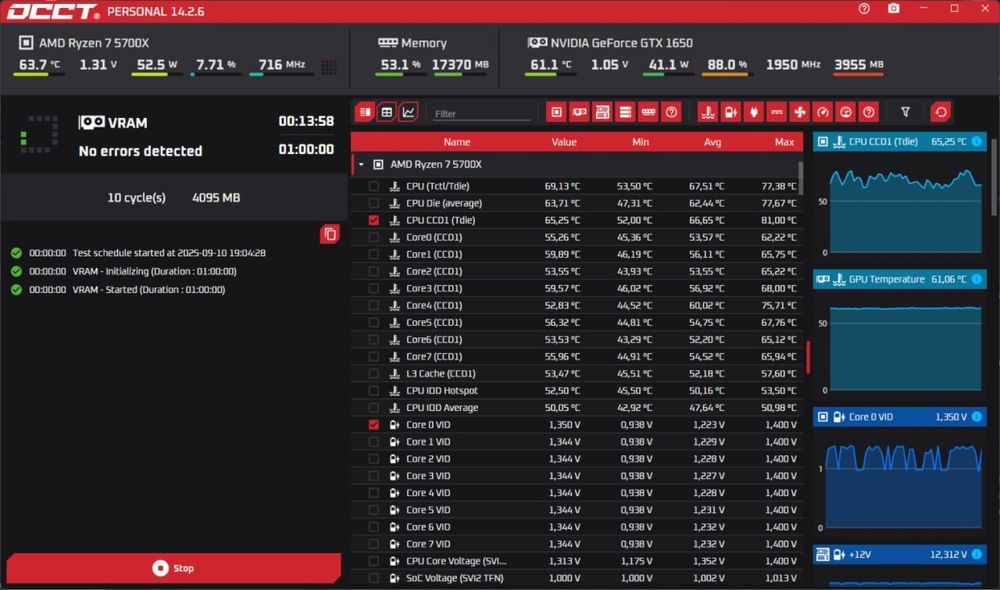Screen dimensions: 1000x590
Task: Click the GPU Temperature graph header
Action: tap(900, 279)
